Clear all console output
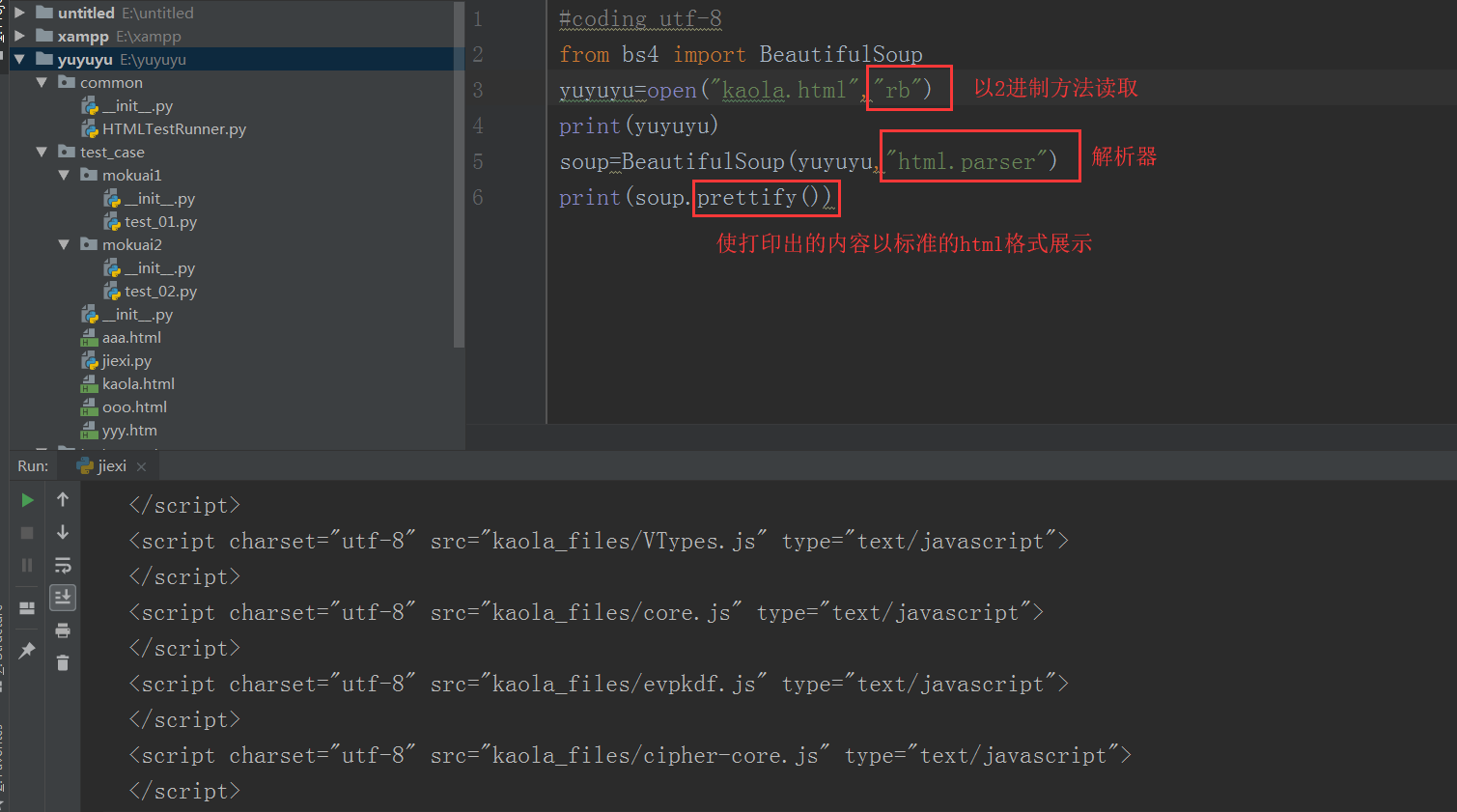The height and width of the screenshot is (812, 1457). click(x=63, y=663)
